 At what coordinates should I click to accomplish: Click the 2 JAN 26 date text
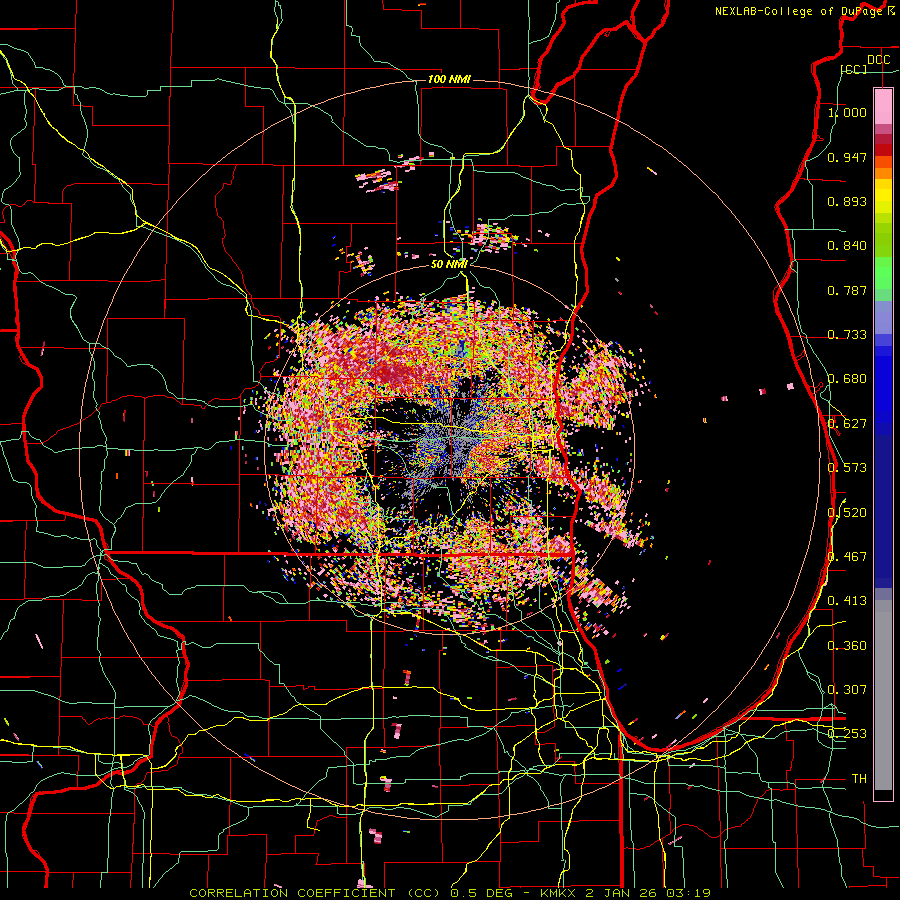coord(622,893)
